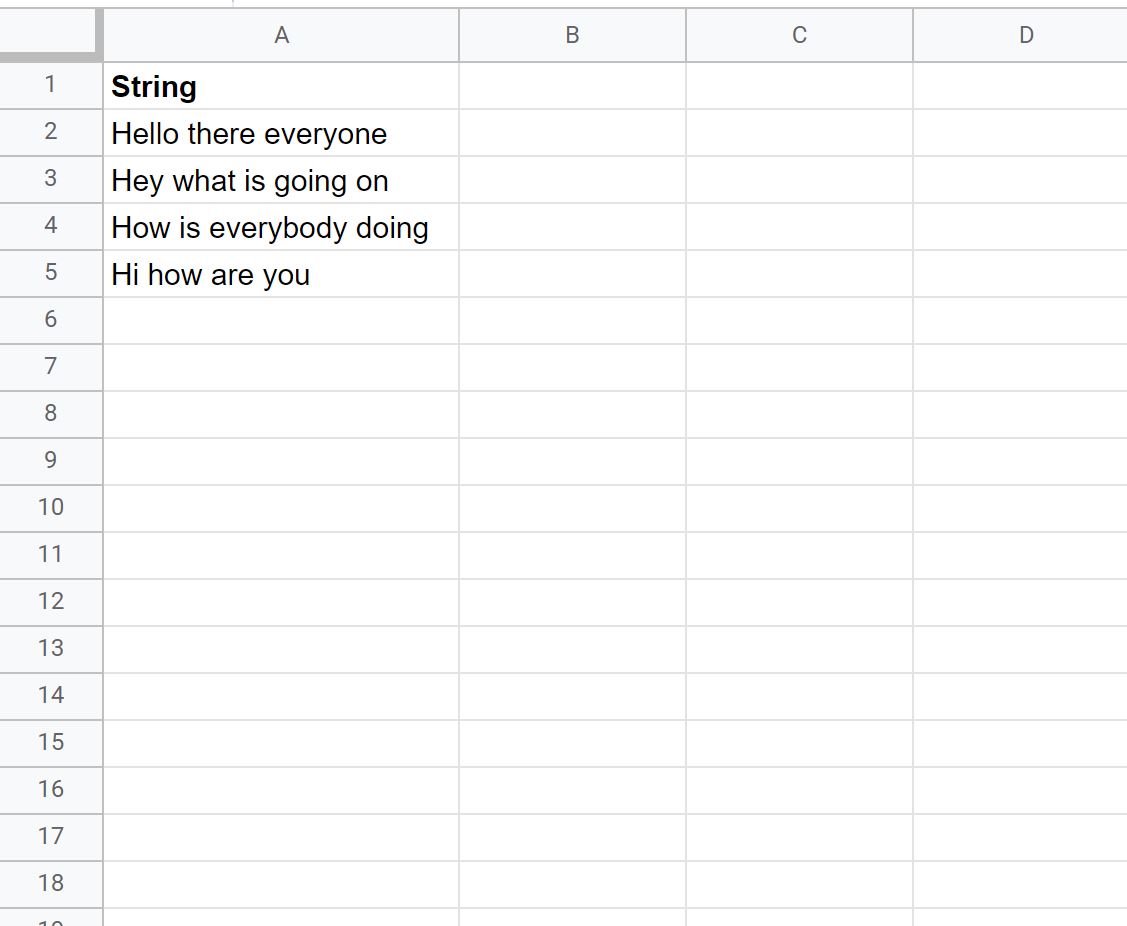Select row 6 header
Image resolution: width=1127 pixels, height=926 pixels.
(x=50, y=321)
